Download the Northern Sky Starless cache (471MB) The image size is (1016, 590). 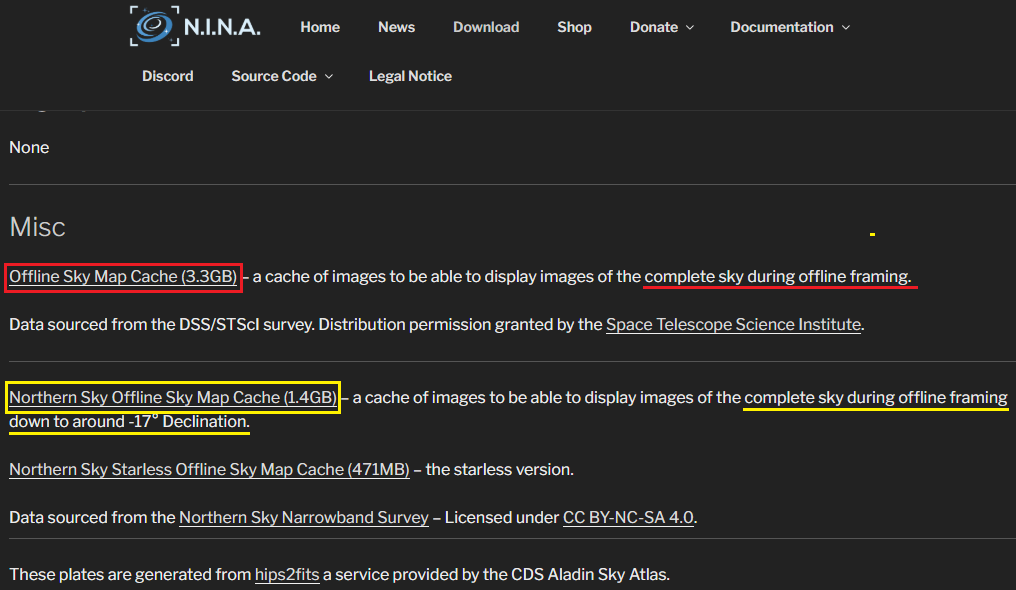(209, 469)
